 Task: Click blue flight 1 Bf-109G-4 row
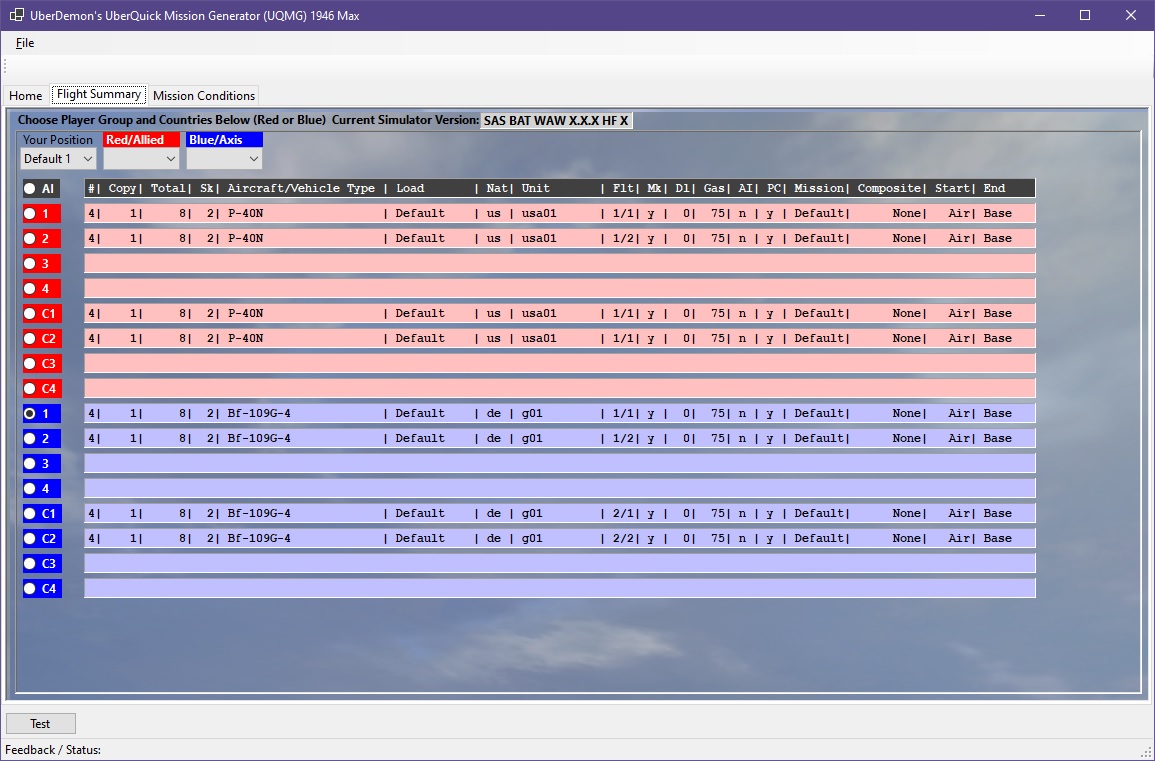[560, 414]
